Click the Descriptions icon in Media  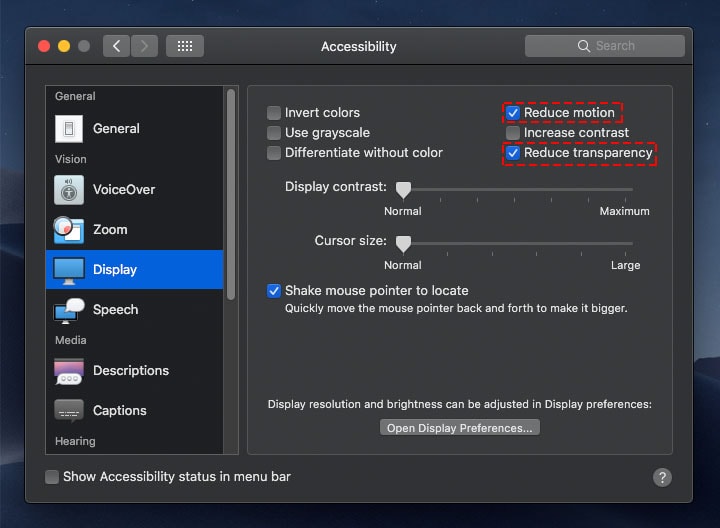[x=69, y=370]
